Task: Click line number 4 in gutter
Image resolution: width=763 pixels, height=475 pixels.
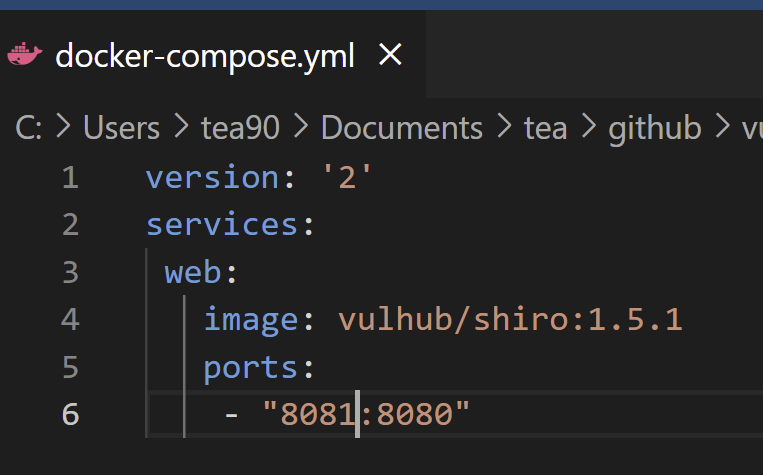Action: pos(71,320)
